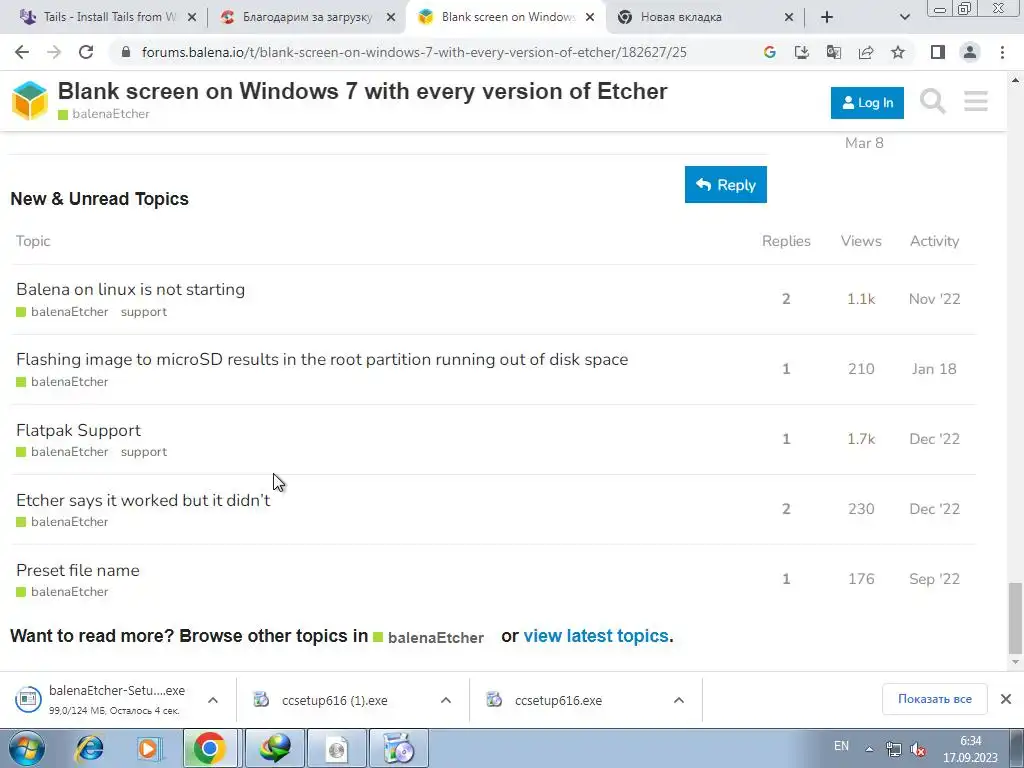
Task: Go forward with the forward arrow
Action: [x=54, y=52]
